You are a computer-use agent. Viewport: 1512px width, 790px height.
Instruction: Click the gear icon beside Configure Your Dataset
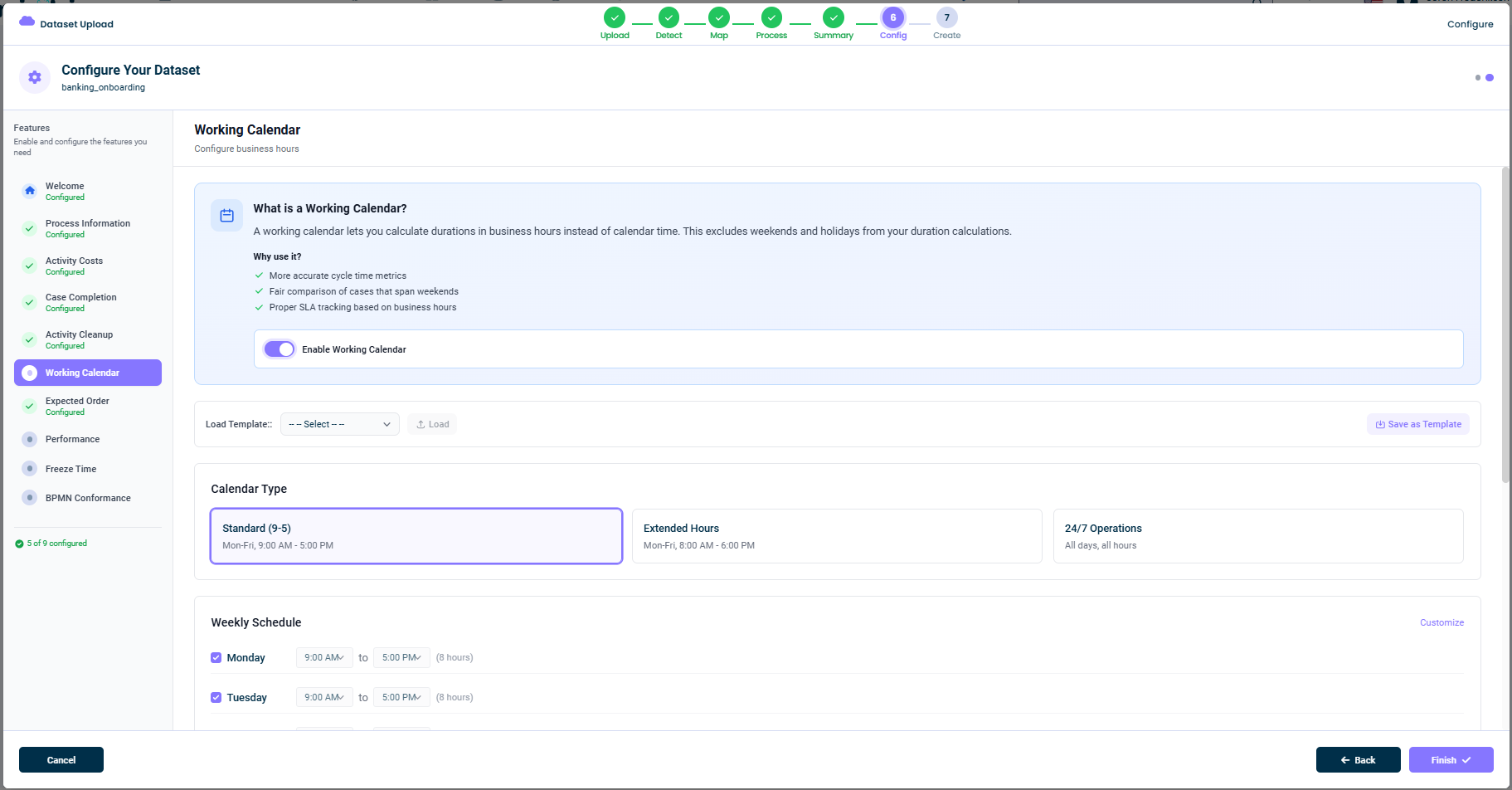pyautogui.click(x=34, y=77)
